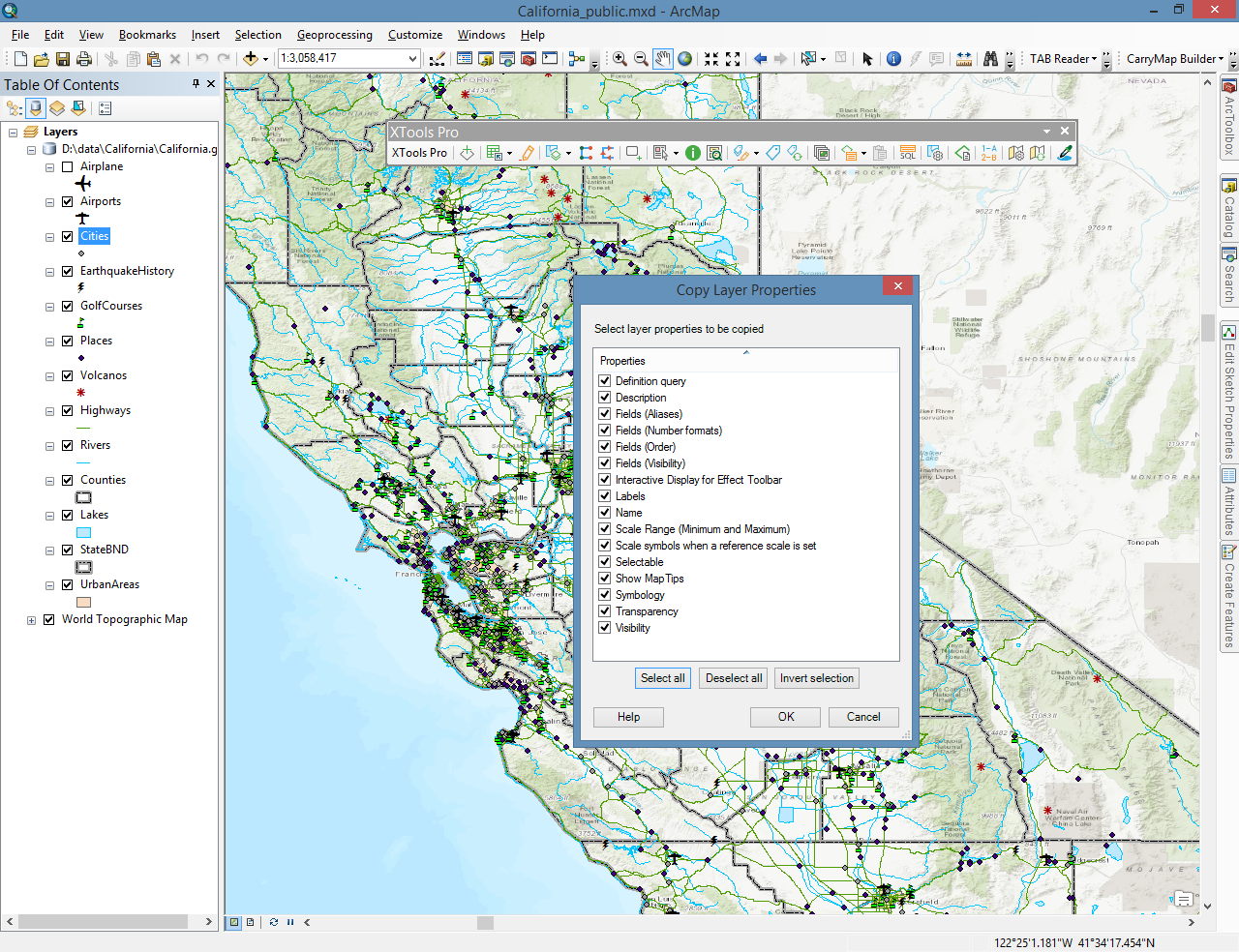The height and width of the screenshot is (952, 1239).
Task: Switch TOC to List By Visibility view
Action: pos(57,108)
